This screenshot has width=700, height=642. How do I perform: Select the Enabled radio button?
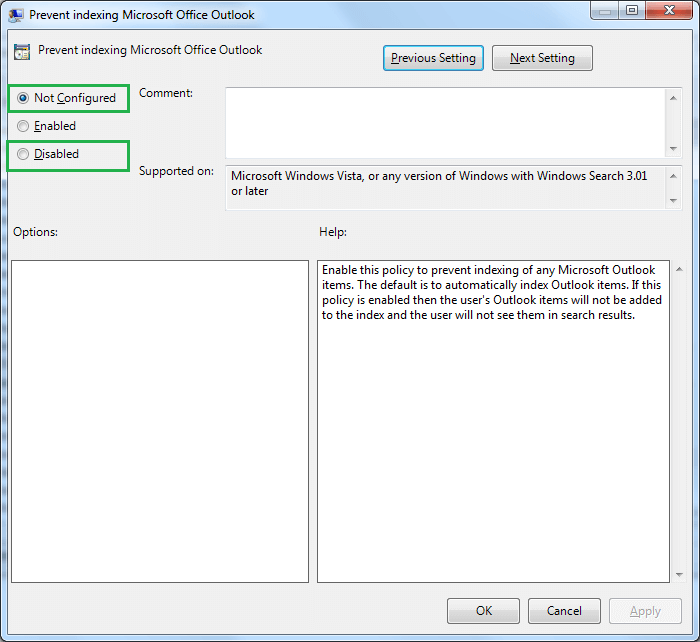[x=23, y=126]
